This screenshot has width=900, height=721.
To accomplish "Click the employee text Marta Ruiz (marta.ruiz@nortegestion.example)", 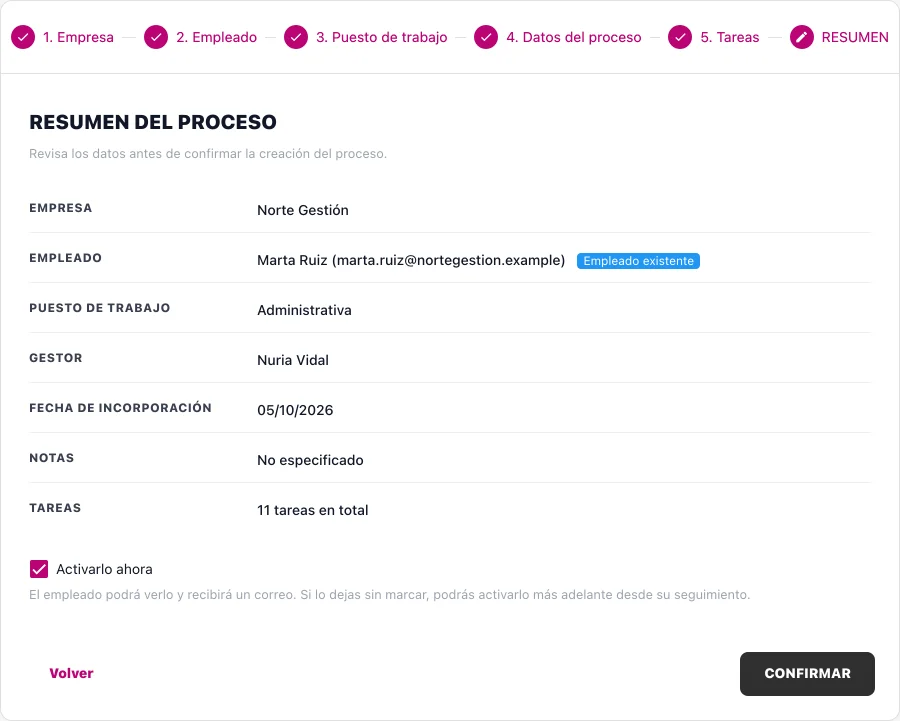I will (411, 260).
